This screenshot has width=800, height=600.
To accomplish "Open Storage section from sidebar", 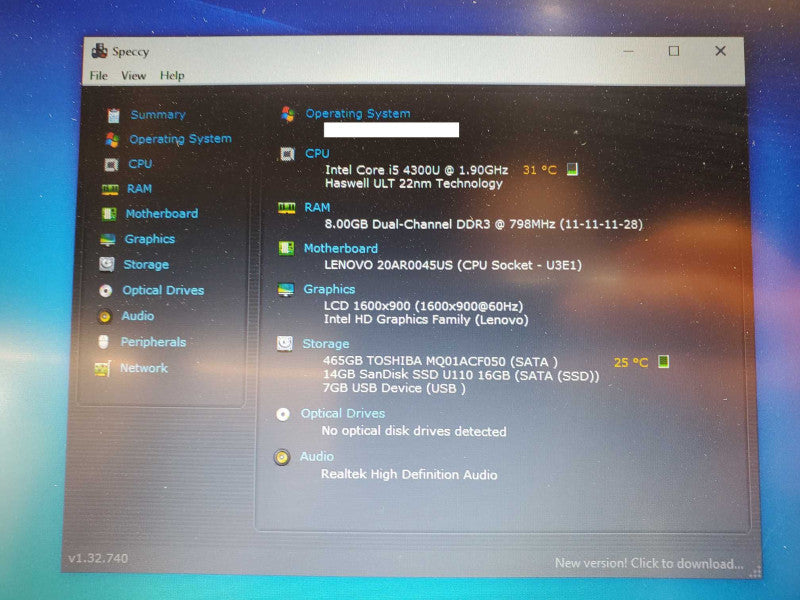I will [146, 264].
